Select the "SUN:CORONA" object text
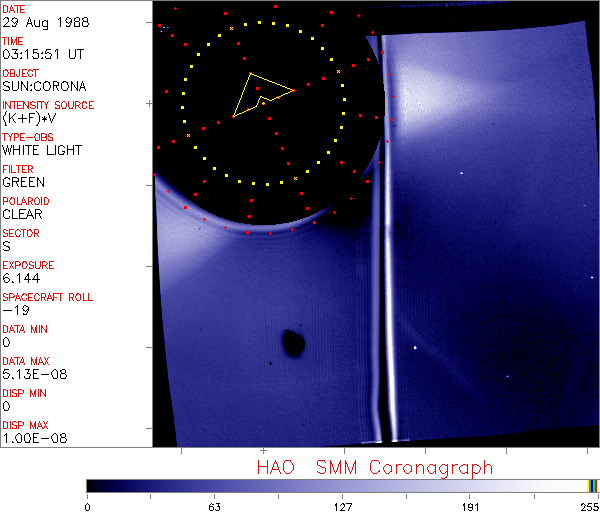600x512 pixels. 44,86
